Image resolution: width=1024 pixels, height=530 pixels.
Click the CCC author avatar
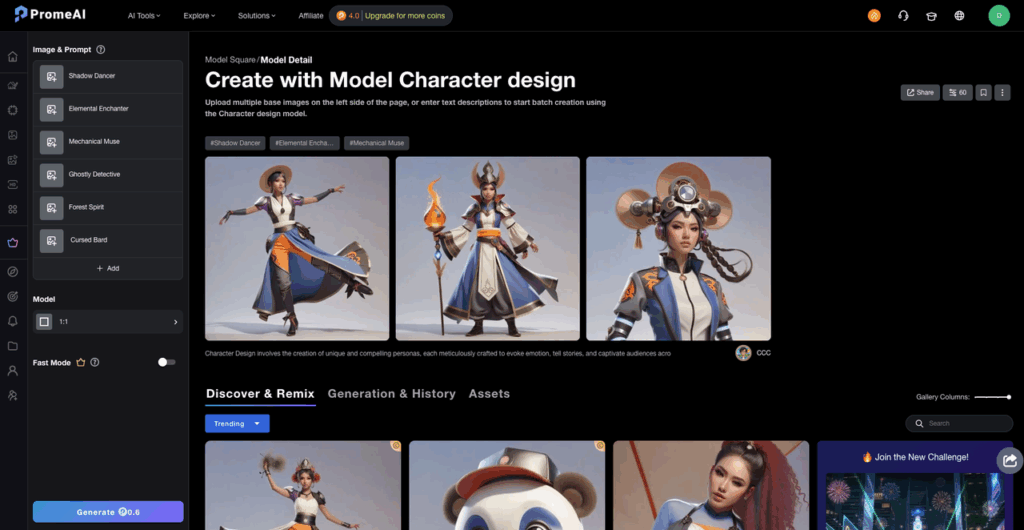(743, 353)
